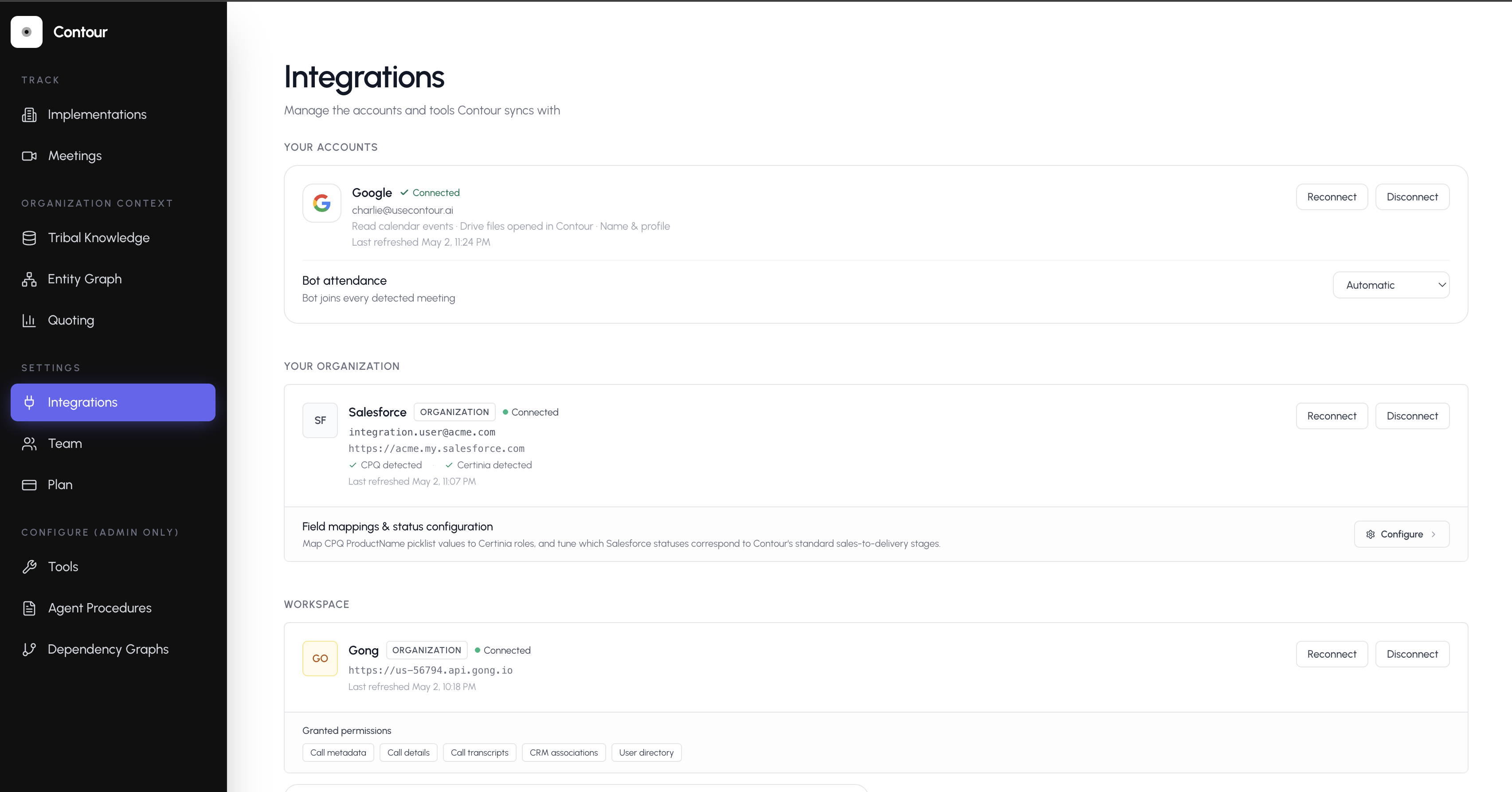Click the CRM associations permission chip
This screenshot has height=792, width=1512.
pos(564,753)
